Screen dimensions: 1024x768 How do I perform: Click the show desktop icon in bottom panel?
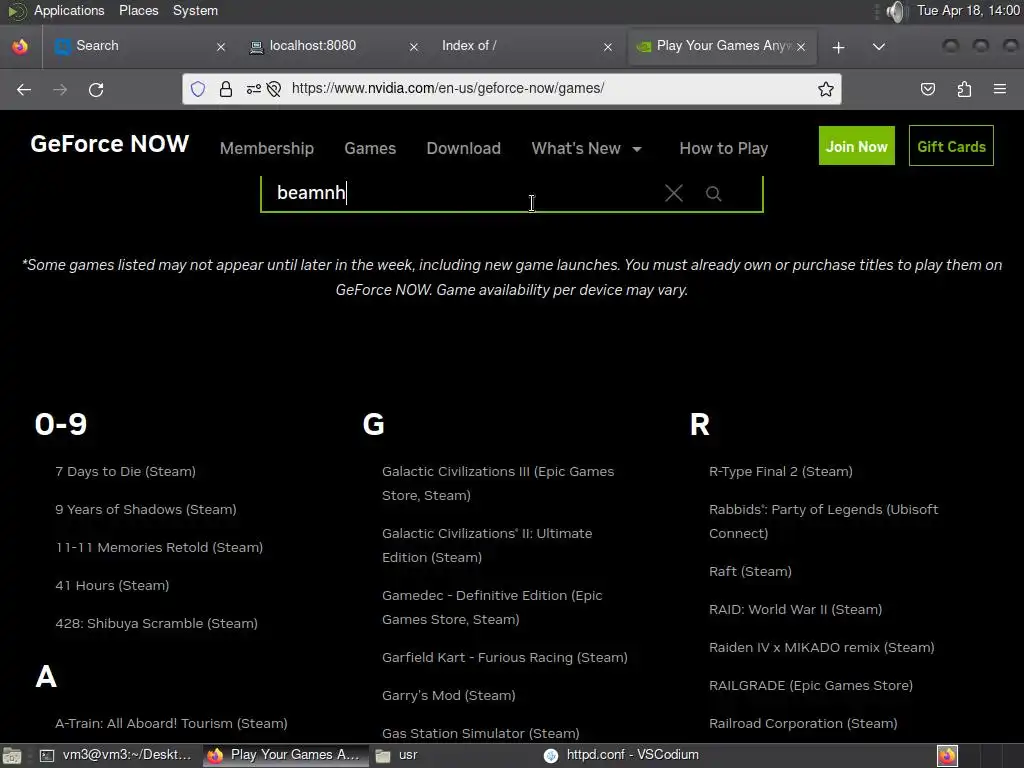tap(12, 756)
